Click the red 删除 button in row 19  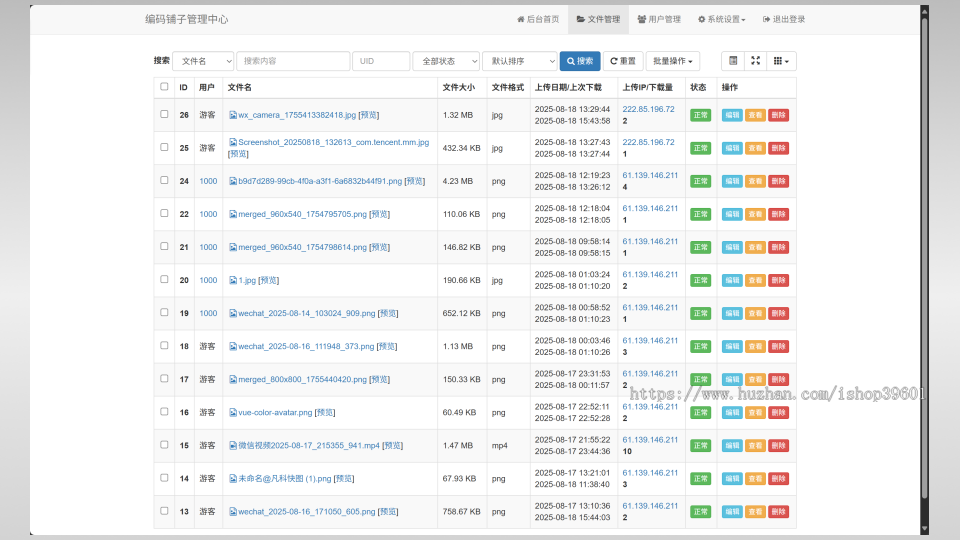point(778,313)
